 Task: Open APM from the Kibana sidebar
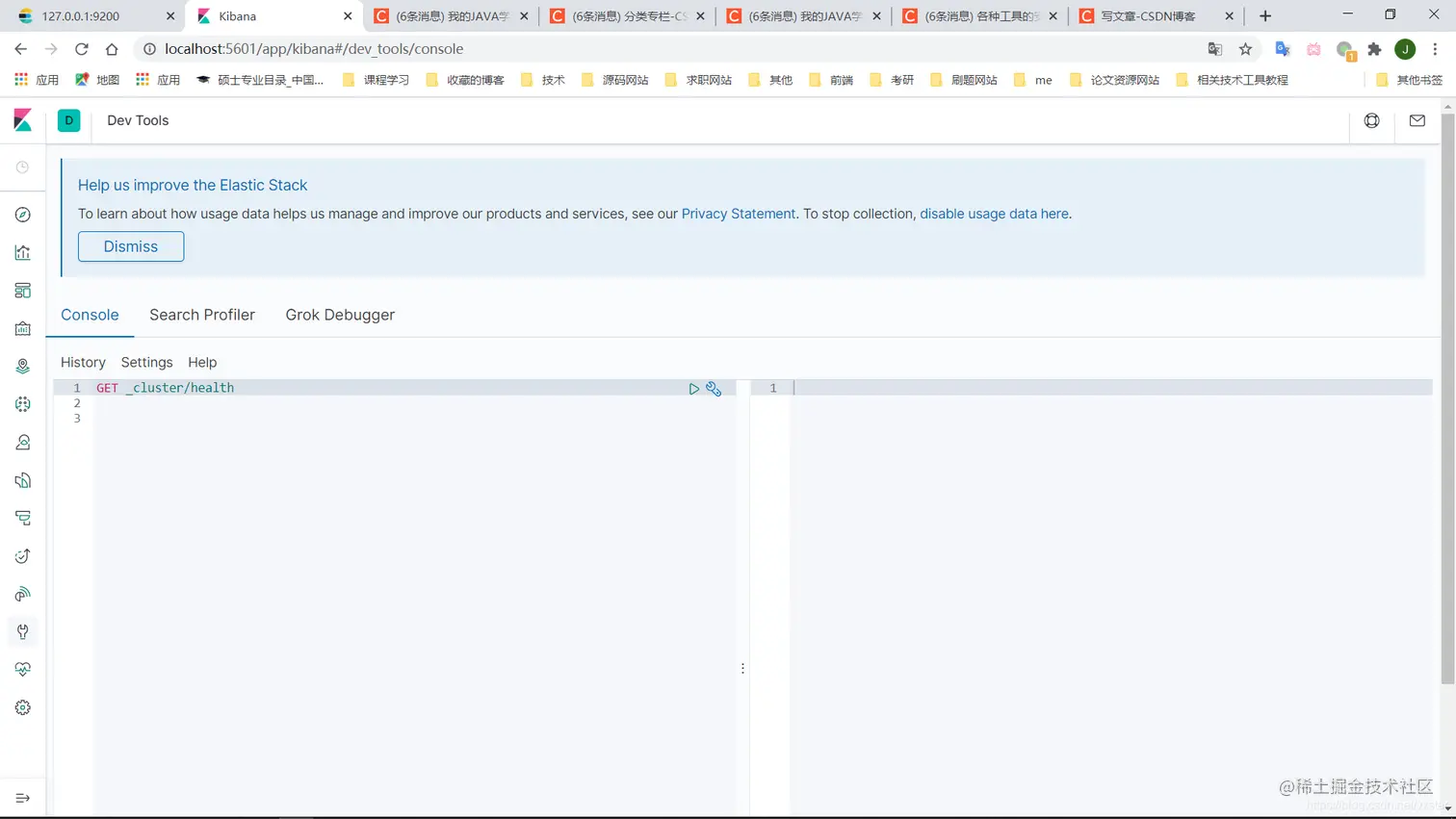pos(23,518)
